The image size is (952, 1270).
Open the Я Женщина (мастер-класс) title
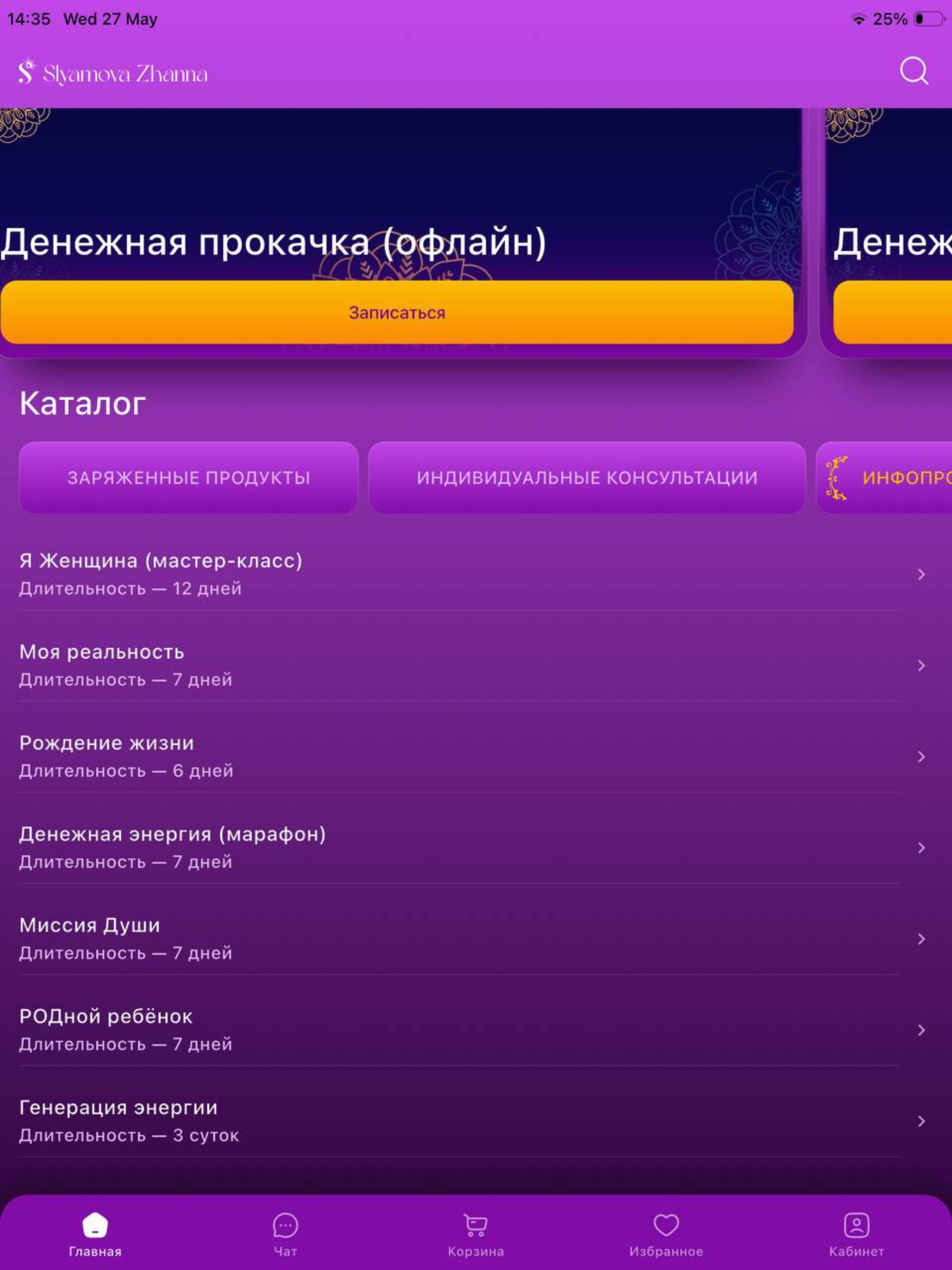point(161,561)
